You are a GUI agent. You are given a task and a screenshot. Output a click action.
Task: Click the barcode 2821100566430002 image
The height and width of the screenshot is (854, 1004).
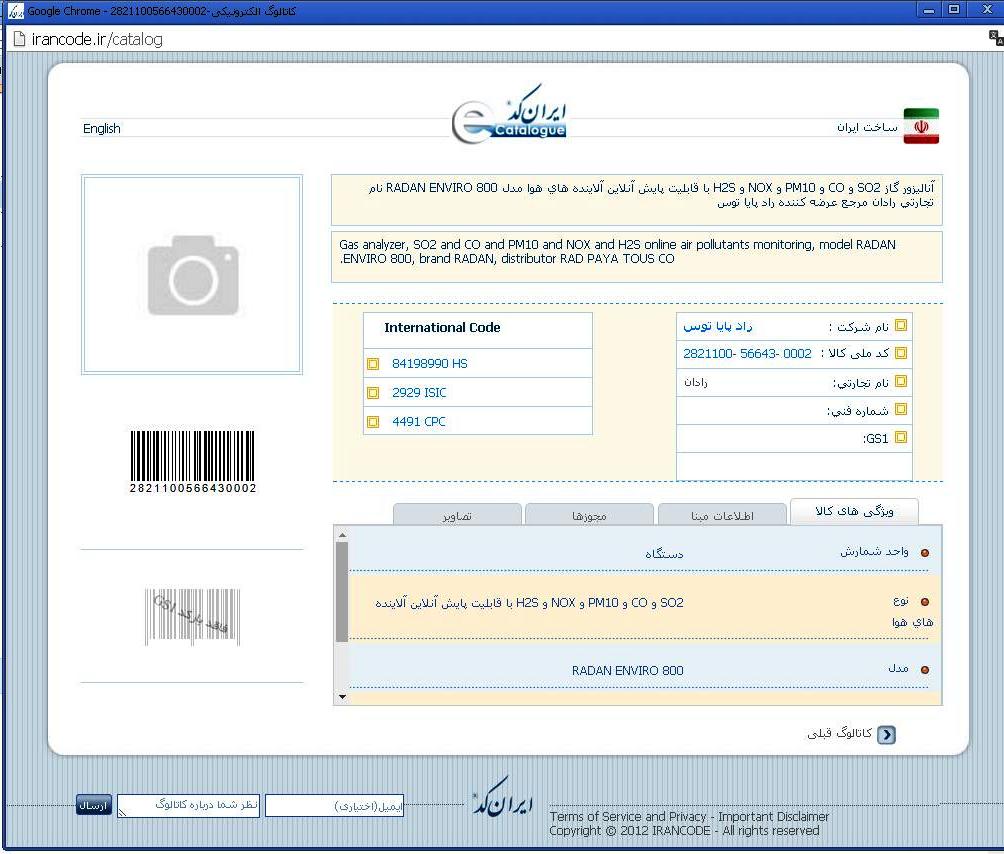193,462
